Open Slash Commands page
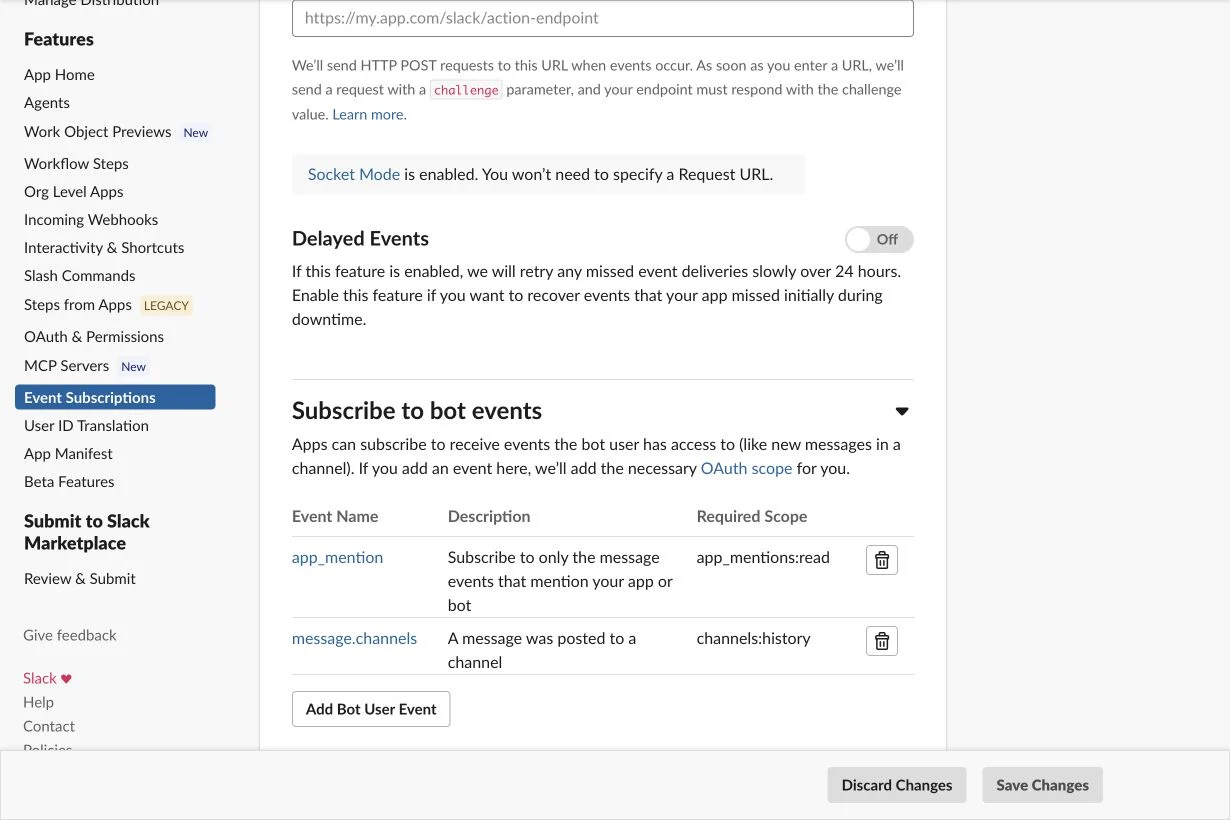 coord(80,276)
